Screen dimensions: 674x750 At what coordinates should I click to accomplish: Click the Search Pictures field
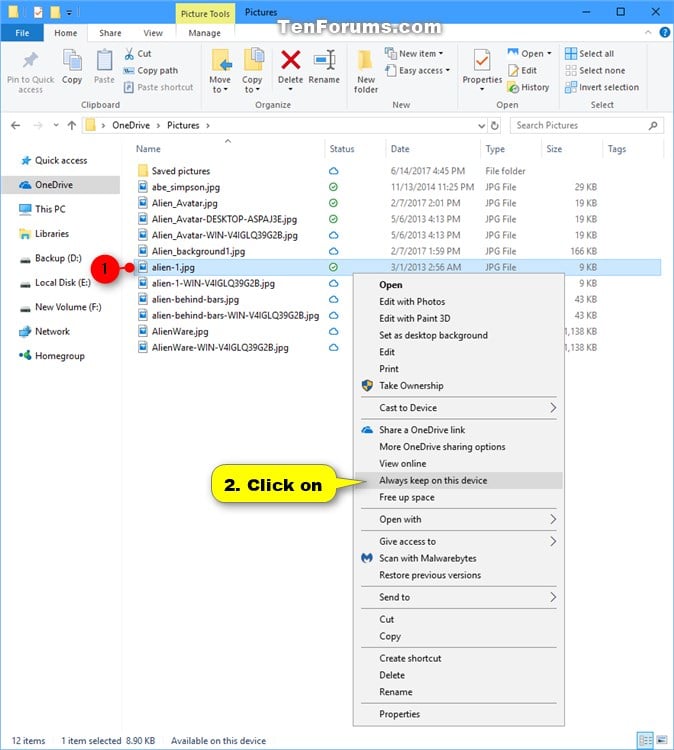(x=586, y=125)
